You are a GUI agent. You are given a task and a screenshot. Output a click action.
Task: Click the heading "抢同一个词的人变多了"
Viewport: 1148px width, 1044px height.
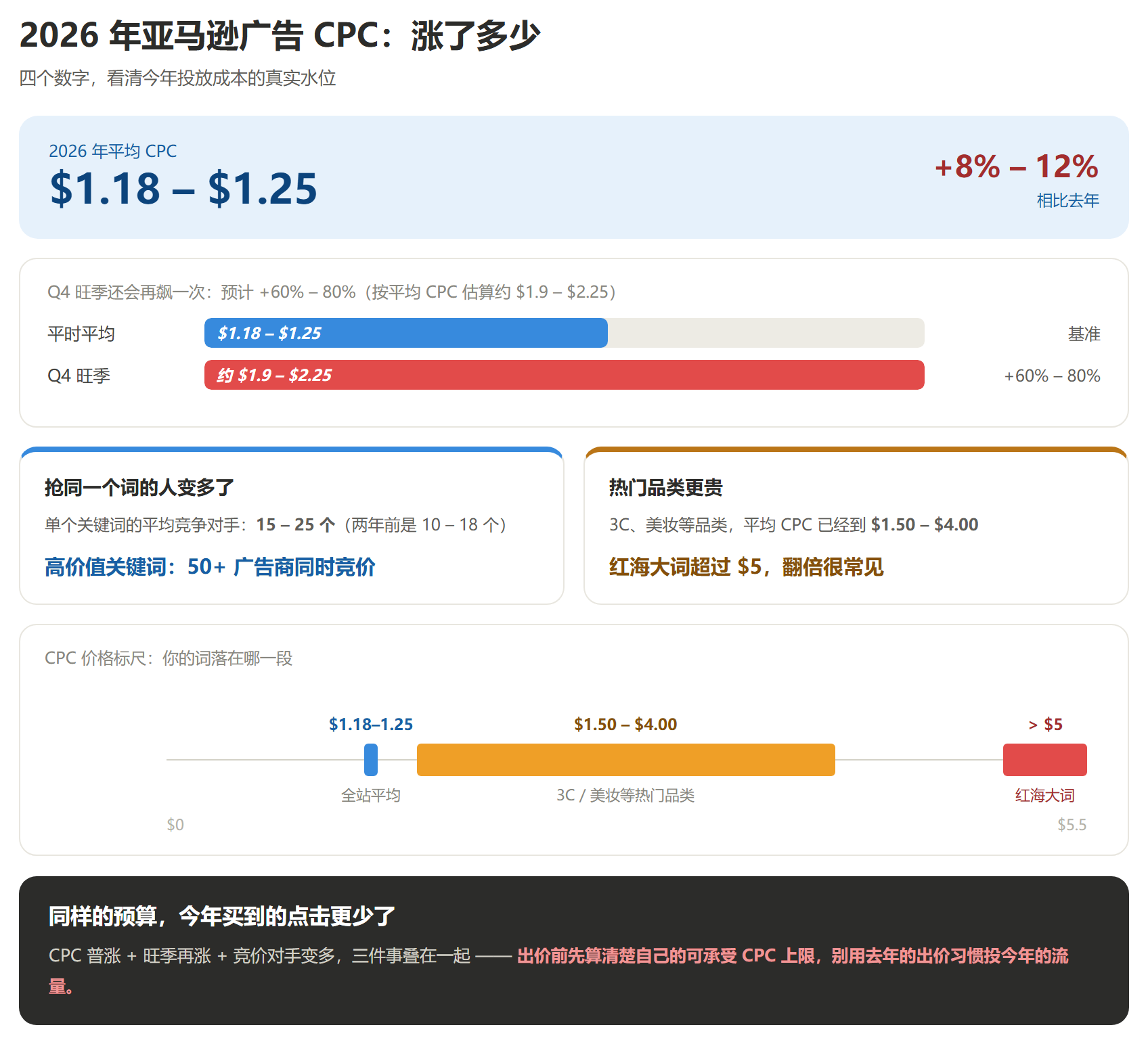coord(139,487)
